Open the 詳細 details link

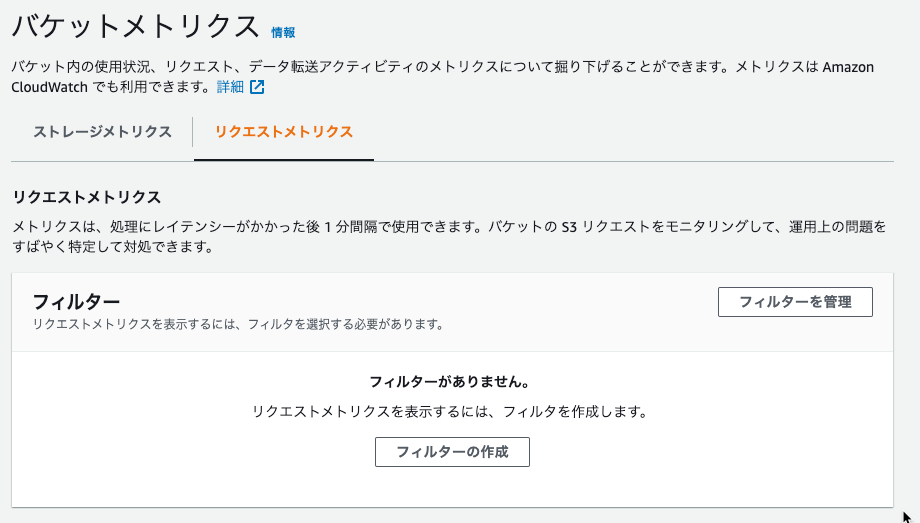coord(230,87)
